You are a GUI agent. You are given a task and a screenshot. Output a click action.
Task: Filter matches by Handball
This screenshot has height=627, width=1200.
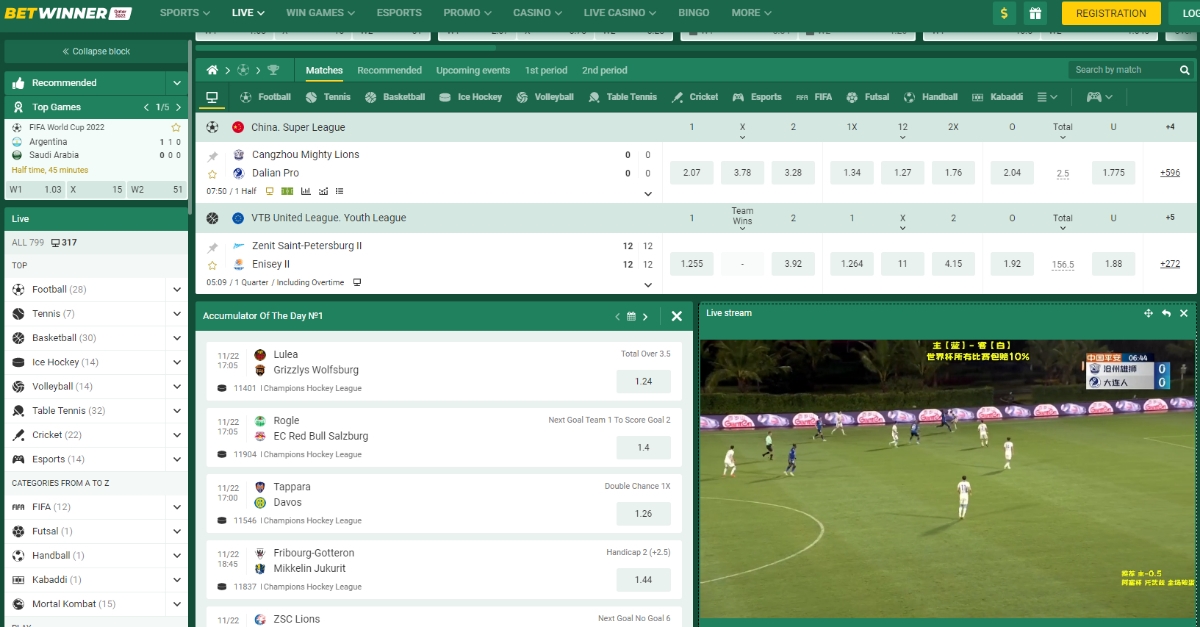pos(930,97)
